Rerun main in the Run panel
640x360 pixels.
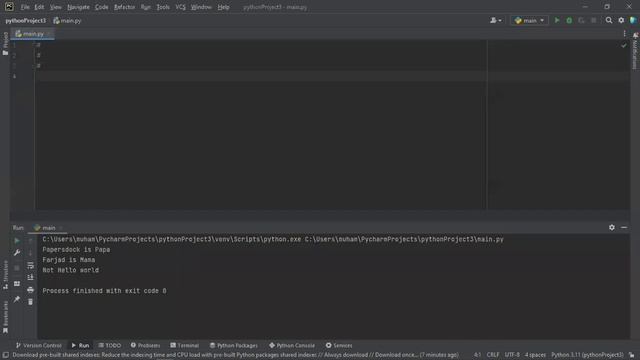point(17,241)
